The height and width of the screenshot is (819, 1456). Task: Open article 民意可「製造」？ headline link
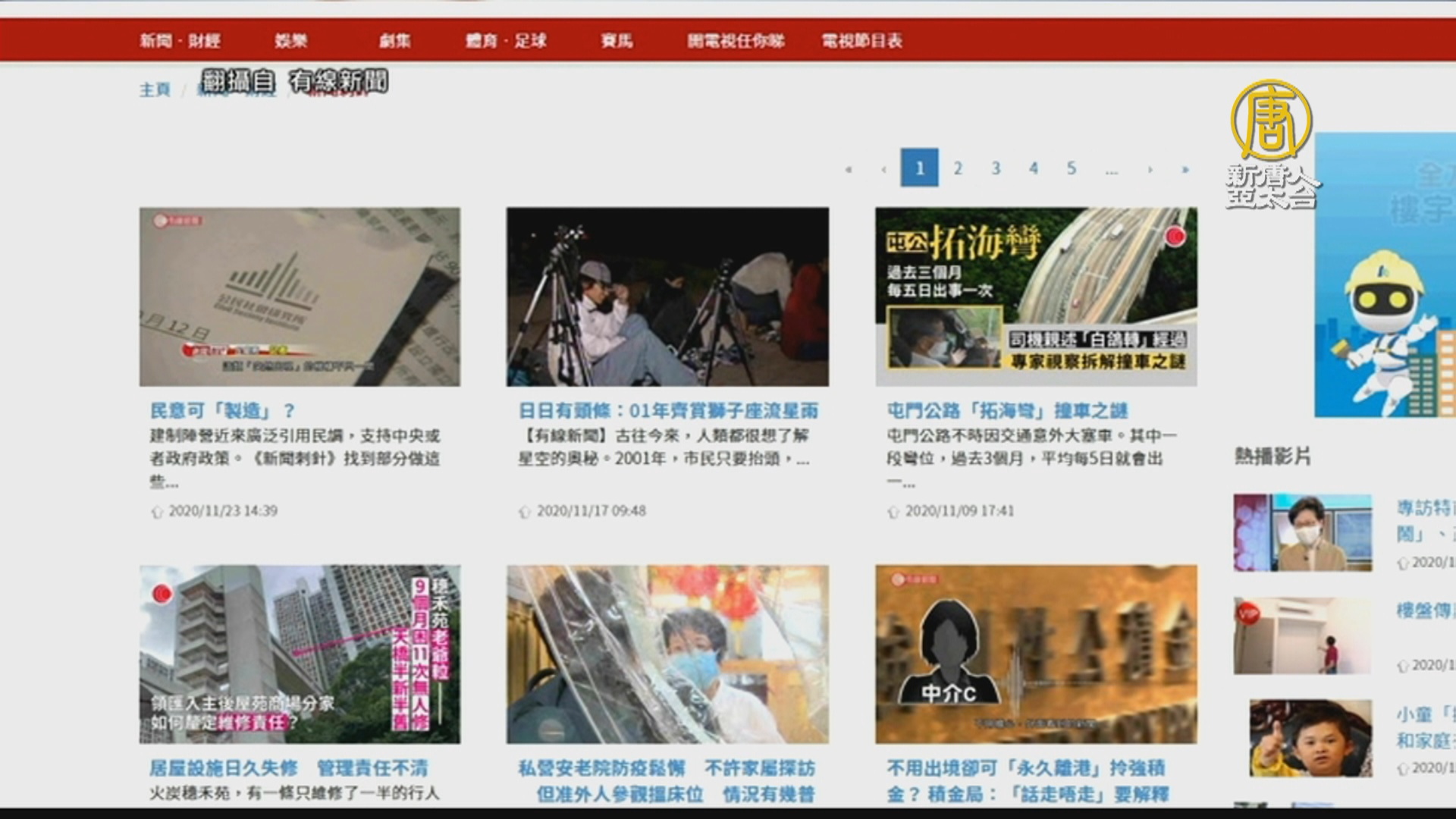click(x=222, y=411)
